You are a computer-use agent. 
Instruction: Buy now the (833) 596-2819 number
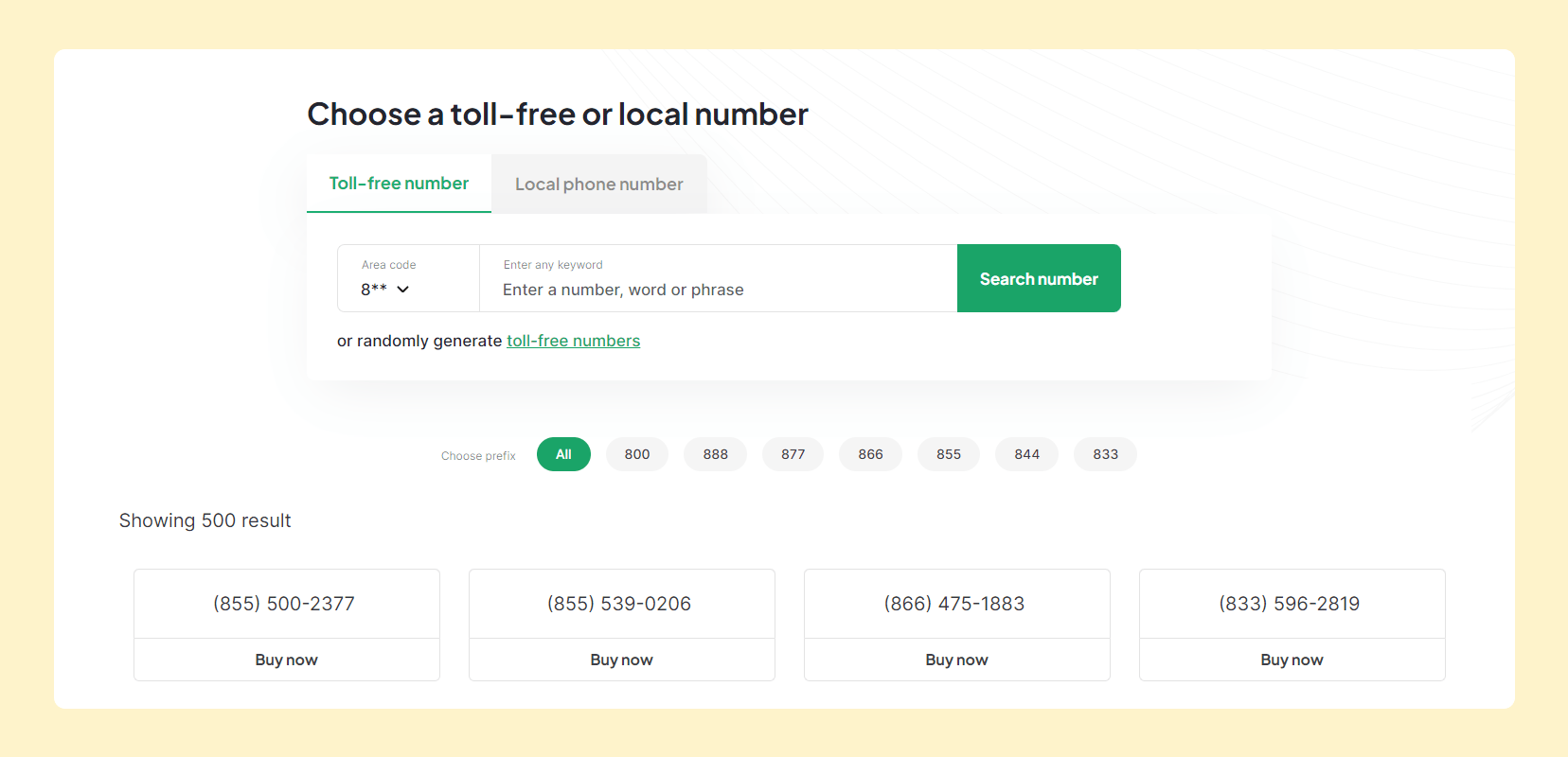pyautogui.click(x=1292, y=660)
